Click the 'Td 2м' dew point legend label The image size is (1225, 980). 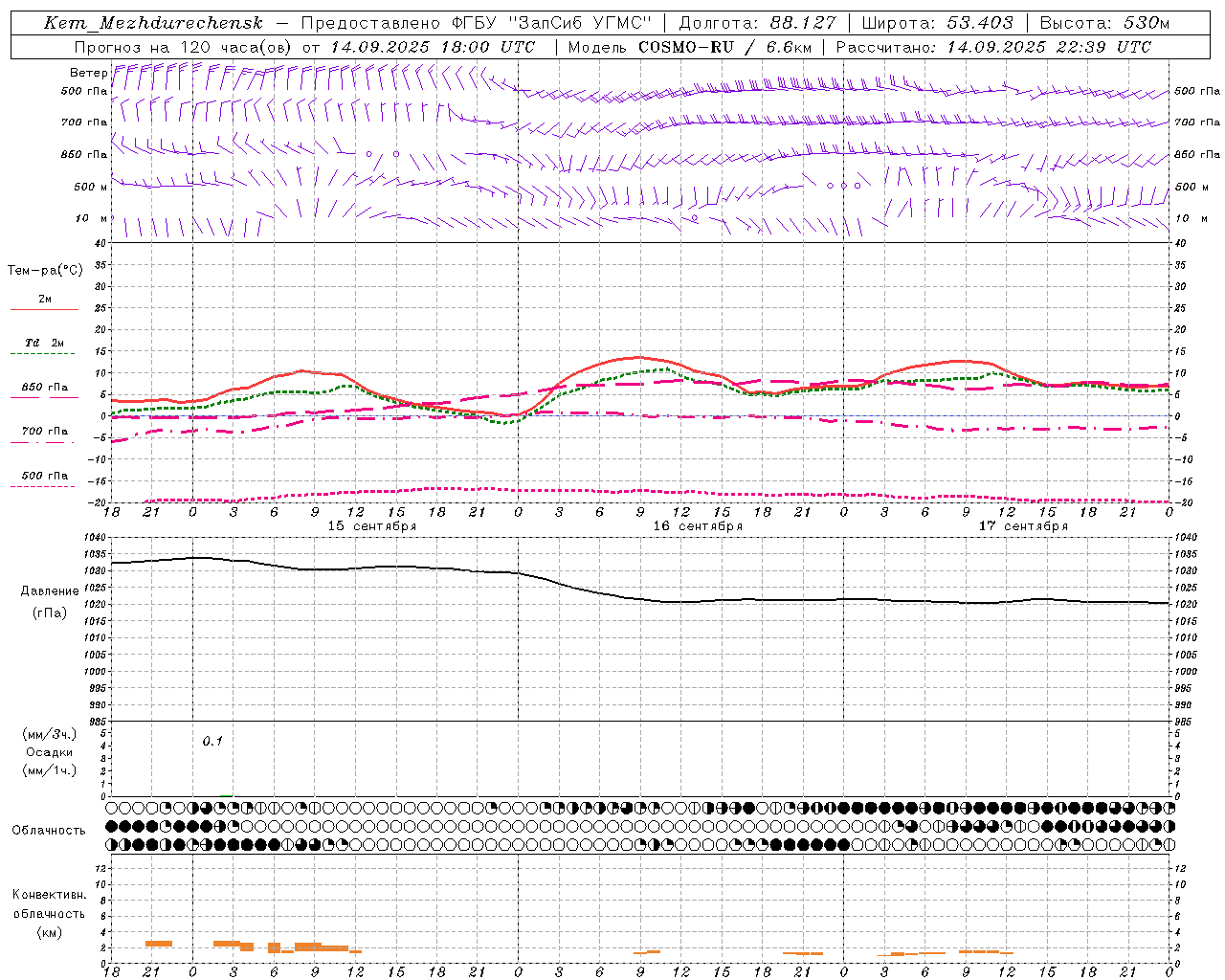[45, 343]
